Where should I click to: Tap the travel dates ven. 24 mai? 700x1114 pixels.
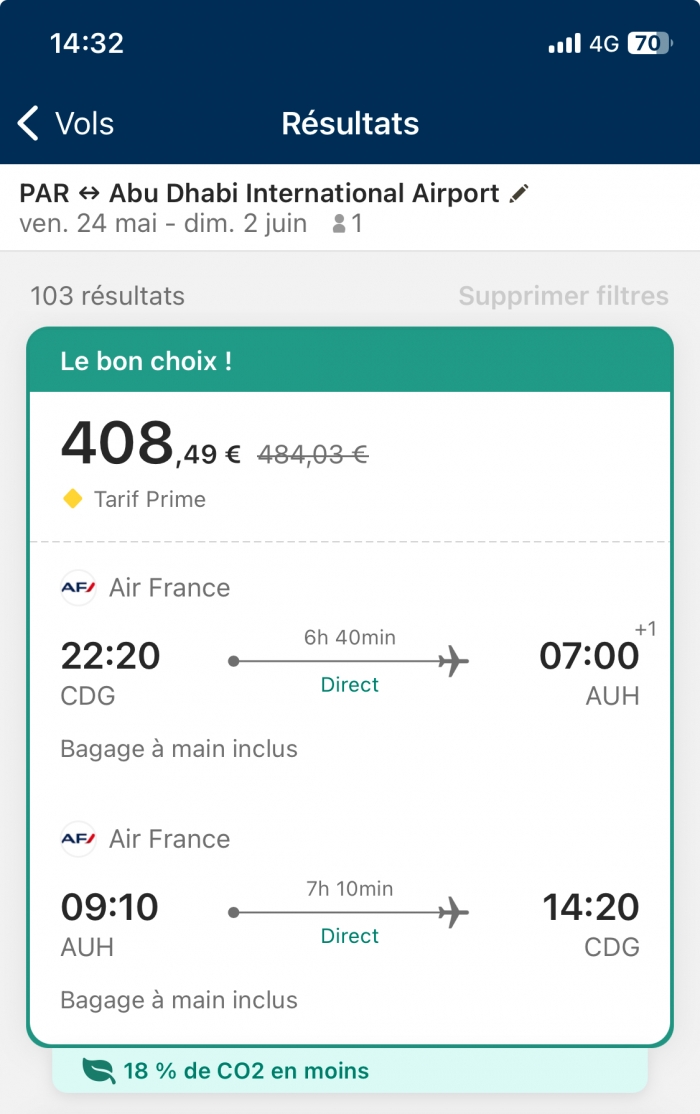click(x=88, y=224)
